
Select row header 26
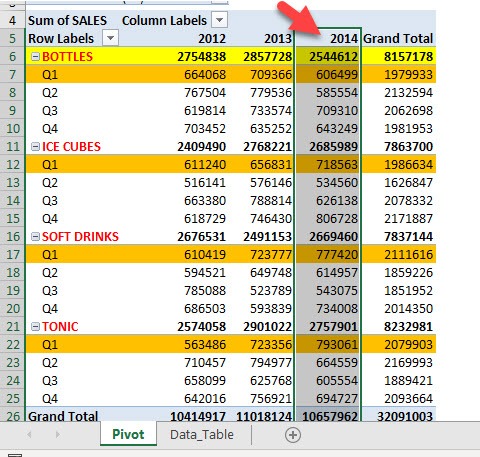(12, 416)
